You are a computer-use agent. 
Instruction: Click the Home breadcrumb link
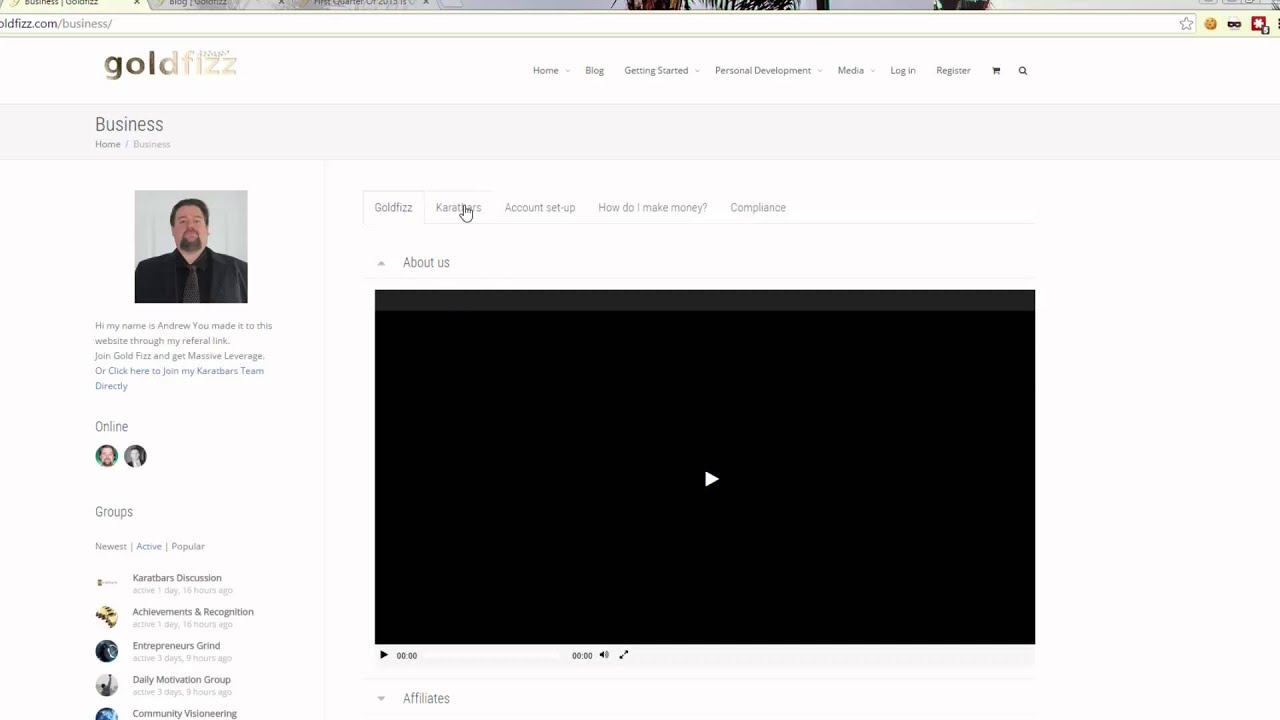coord(107,144)
